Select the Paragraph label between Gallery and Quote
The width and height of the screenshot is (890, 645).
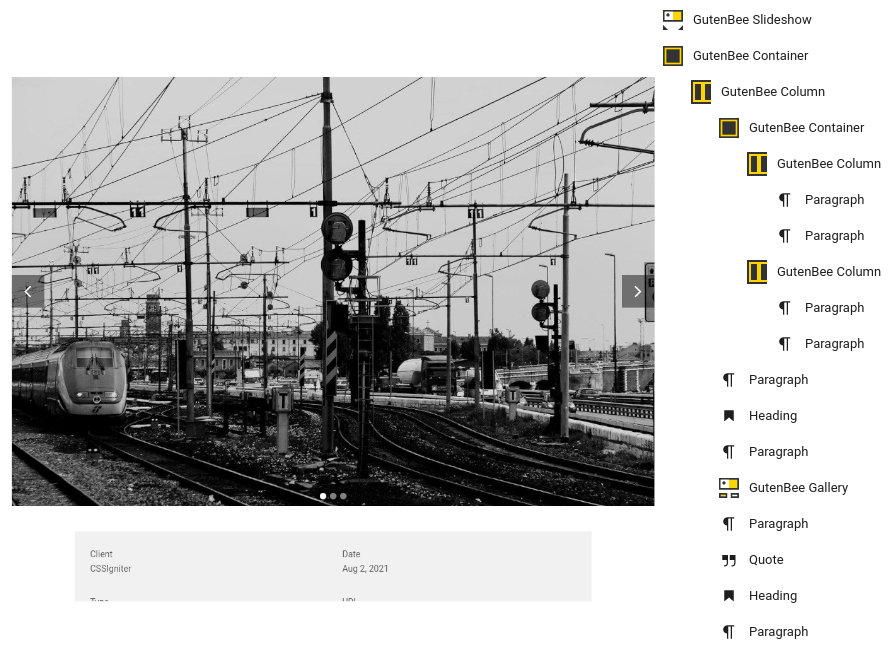(x=778, y=523)
